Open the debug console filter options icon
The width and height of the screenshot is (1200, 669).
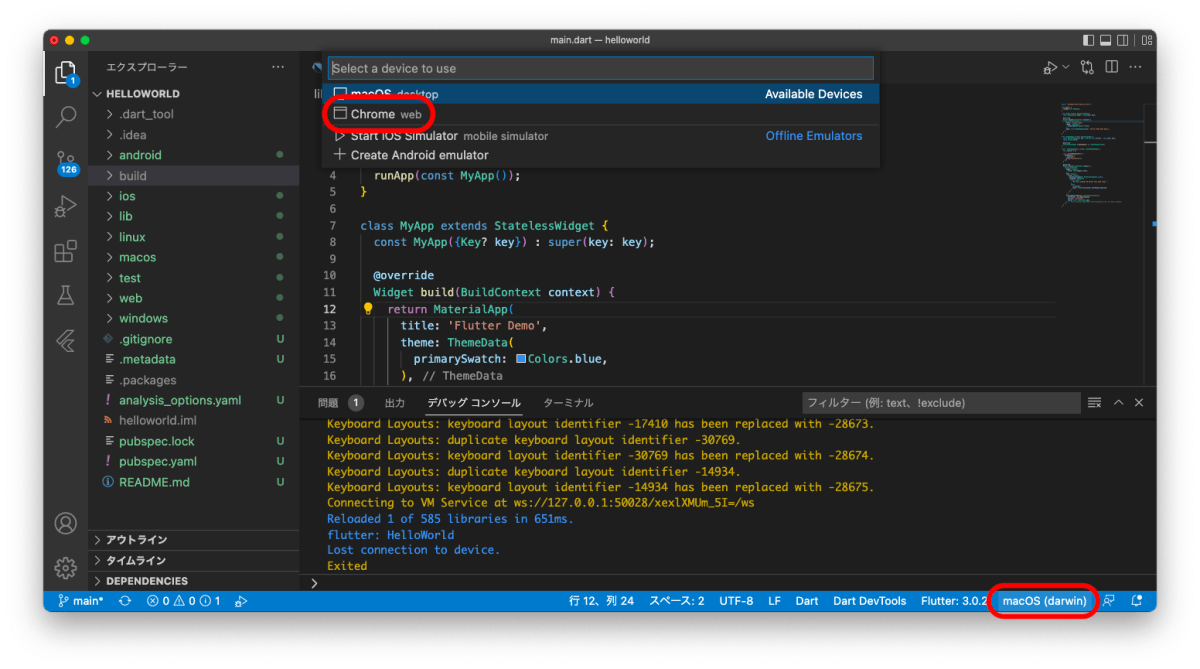[x=1095, y=403]
